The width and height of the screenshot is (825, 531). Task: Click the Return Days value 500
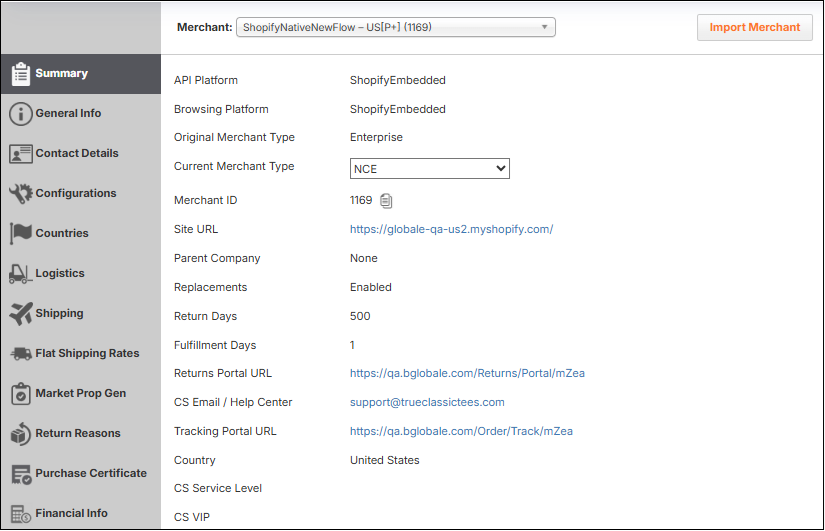tap(360, 316)
